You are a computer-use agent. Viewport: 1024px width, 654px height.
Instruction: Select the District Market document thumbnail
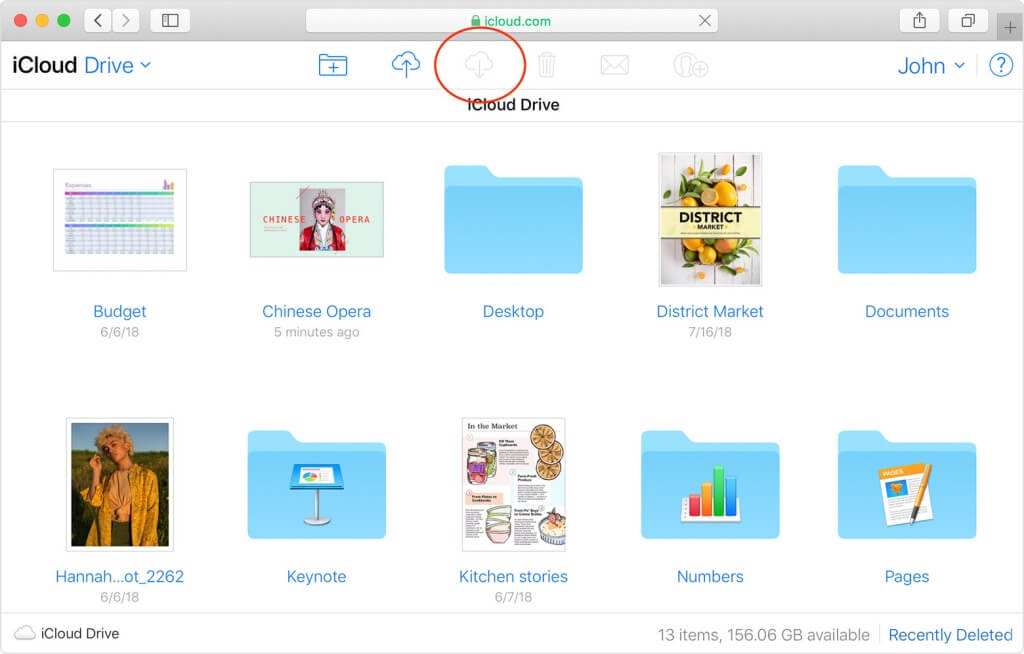click(710, 220)
